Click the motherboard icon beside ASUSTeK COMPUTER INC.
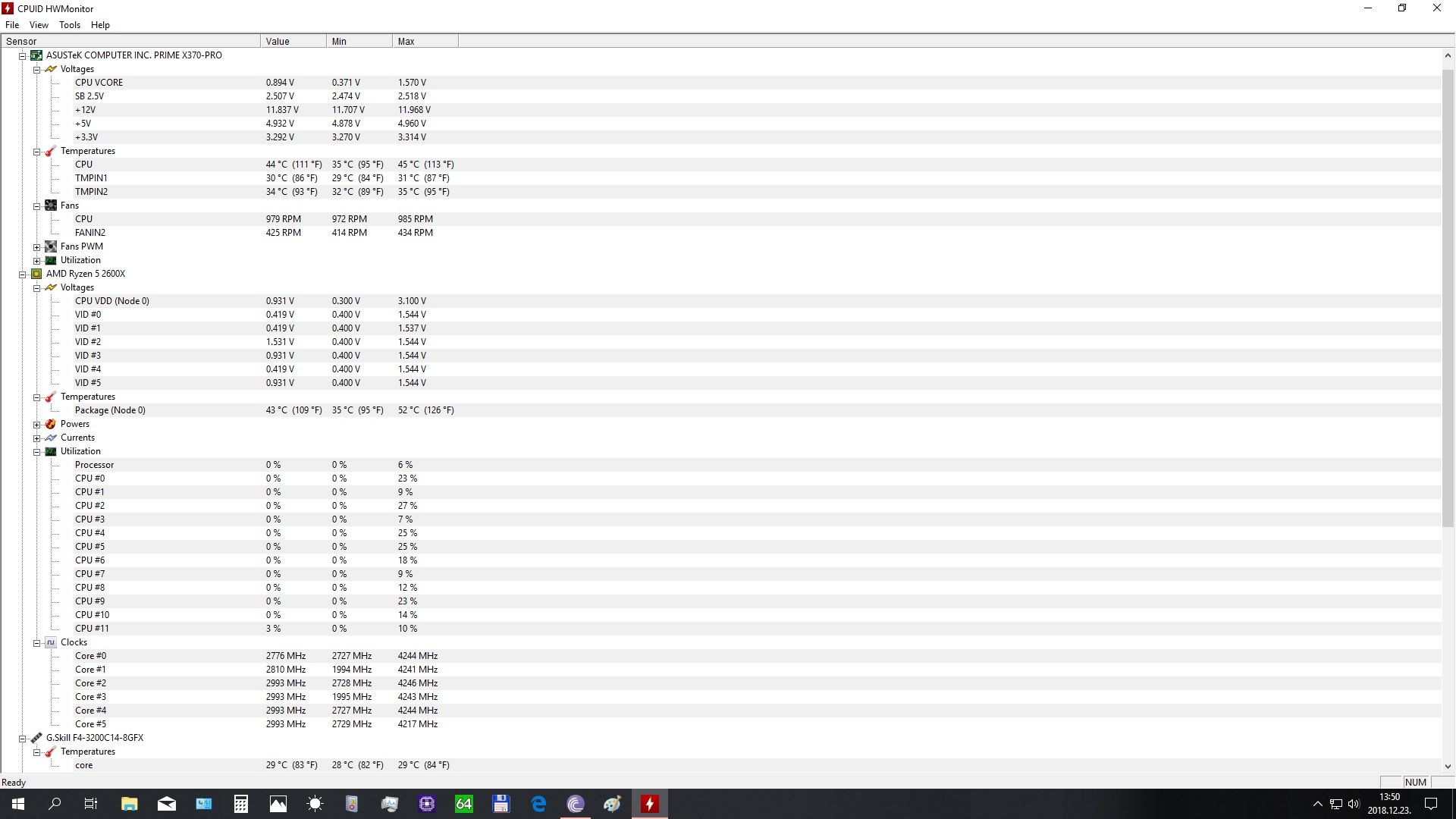1456x819 pixels. 36,55
